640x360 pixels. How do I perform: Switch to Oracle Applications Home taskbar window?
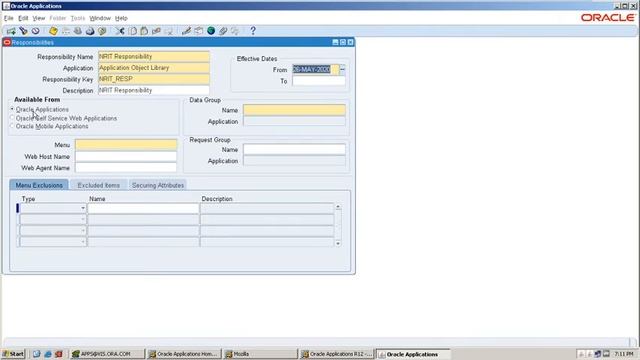184,354
